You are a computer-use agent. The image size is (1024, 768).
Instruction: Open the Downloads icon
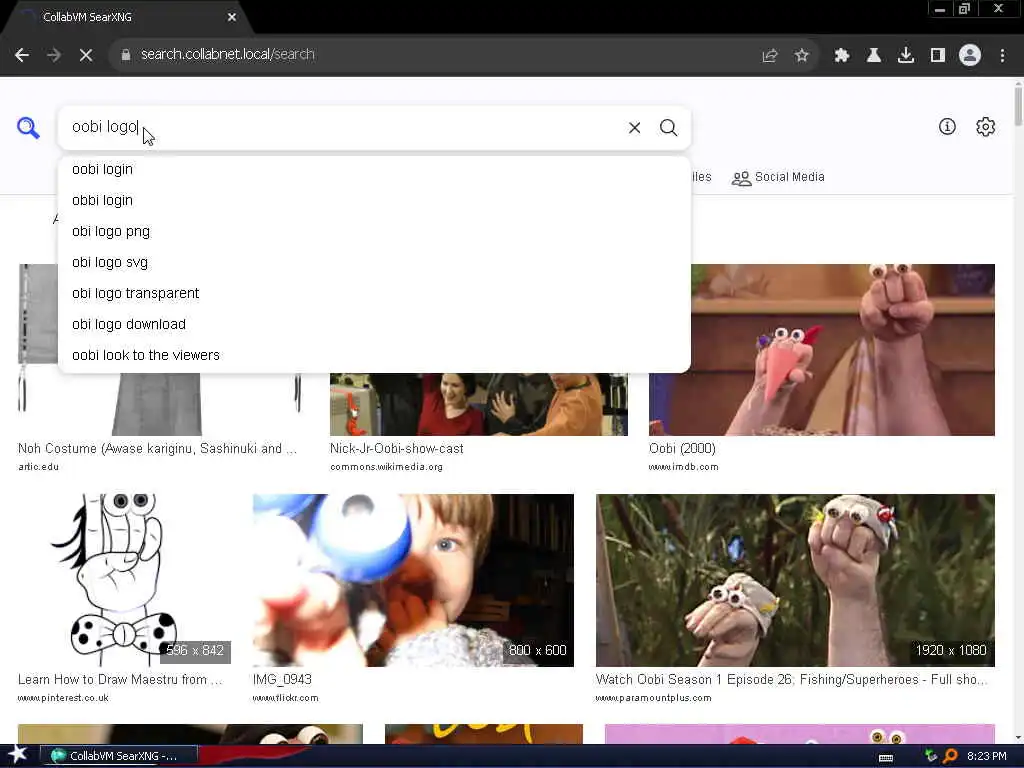point(906,56)
